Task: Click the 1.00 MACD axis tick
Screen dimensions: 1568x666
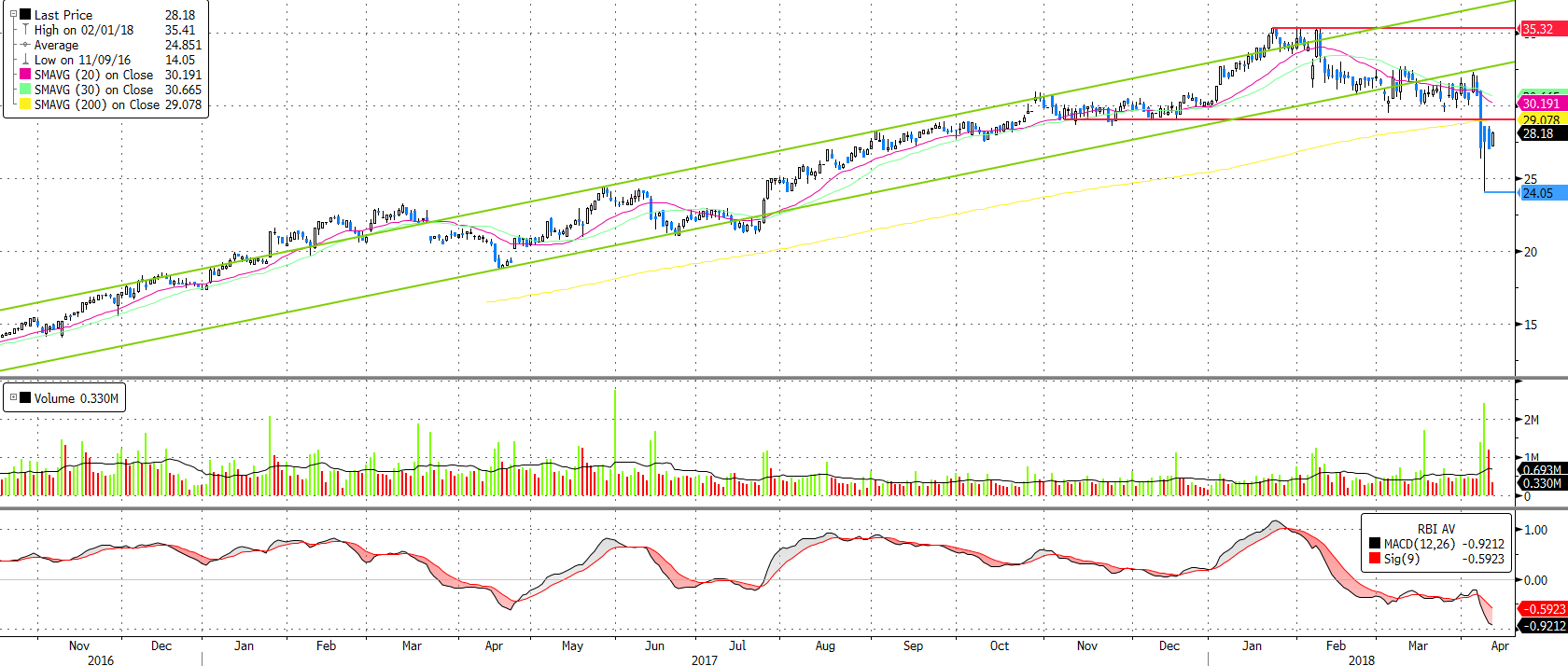Action: (x=1535, y=530)
